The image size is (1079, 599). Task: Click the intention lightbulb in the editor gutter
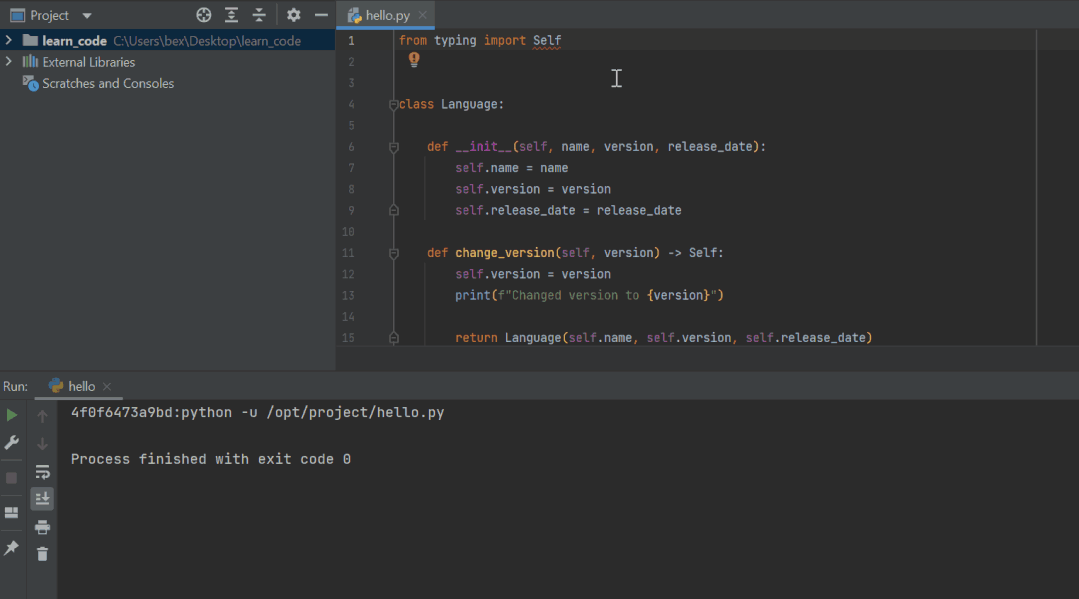[x=413, y=59]
